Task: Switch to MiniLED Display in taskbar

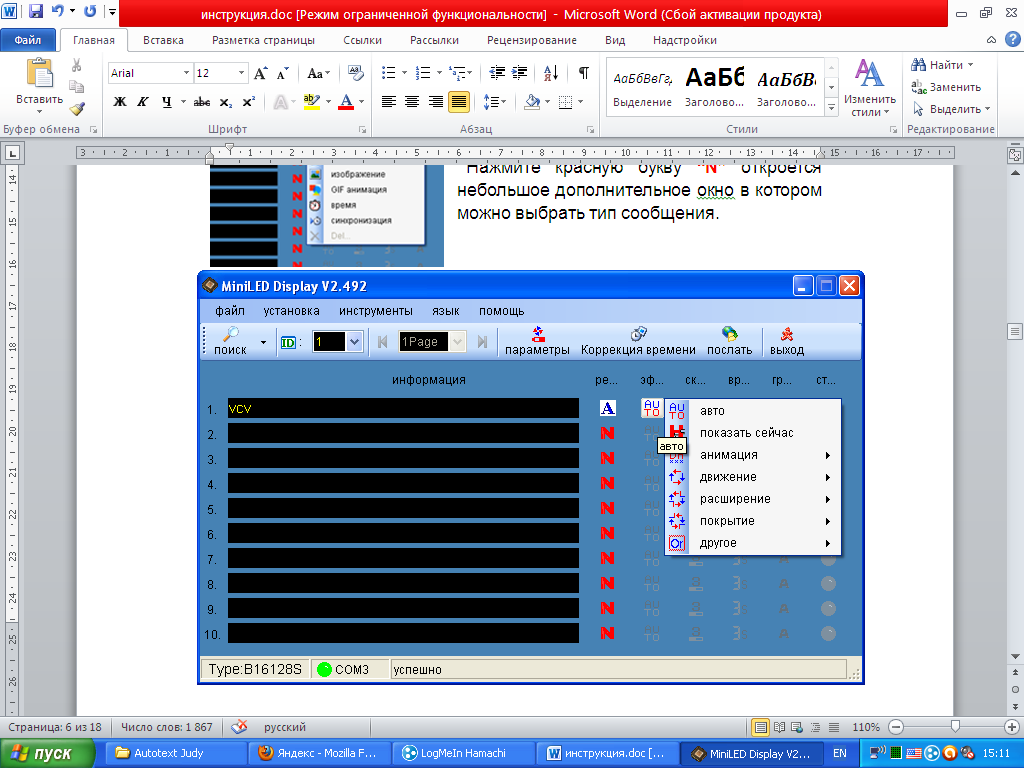Action: pos(751,754)
